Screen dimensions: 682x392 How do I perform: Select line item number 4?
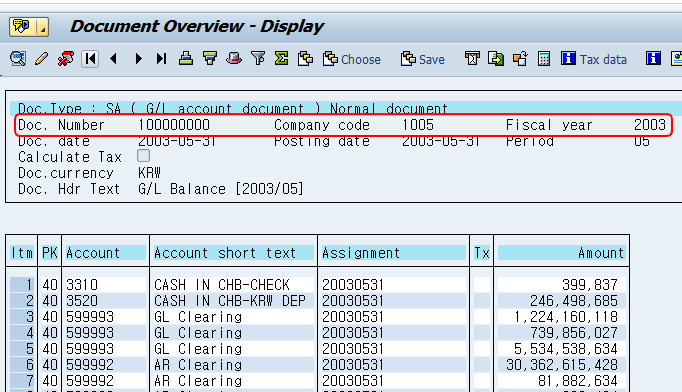[x=22, y=333]
